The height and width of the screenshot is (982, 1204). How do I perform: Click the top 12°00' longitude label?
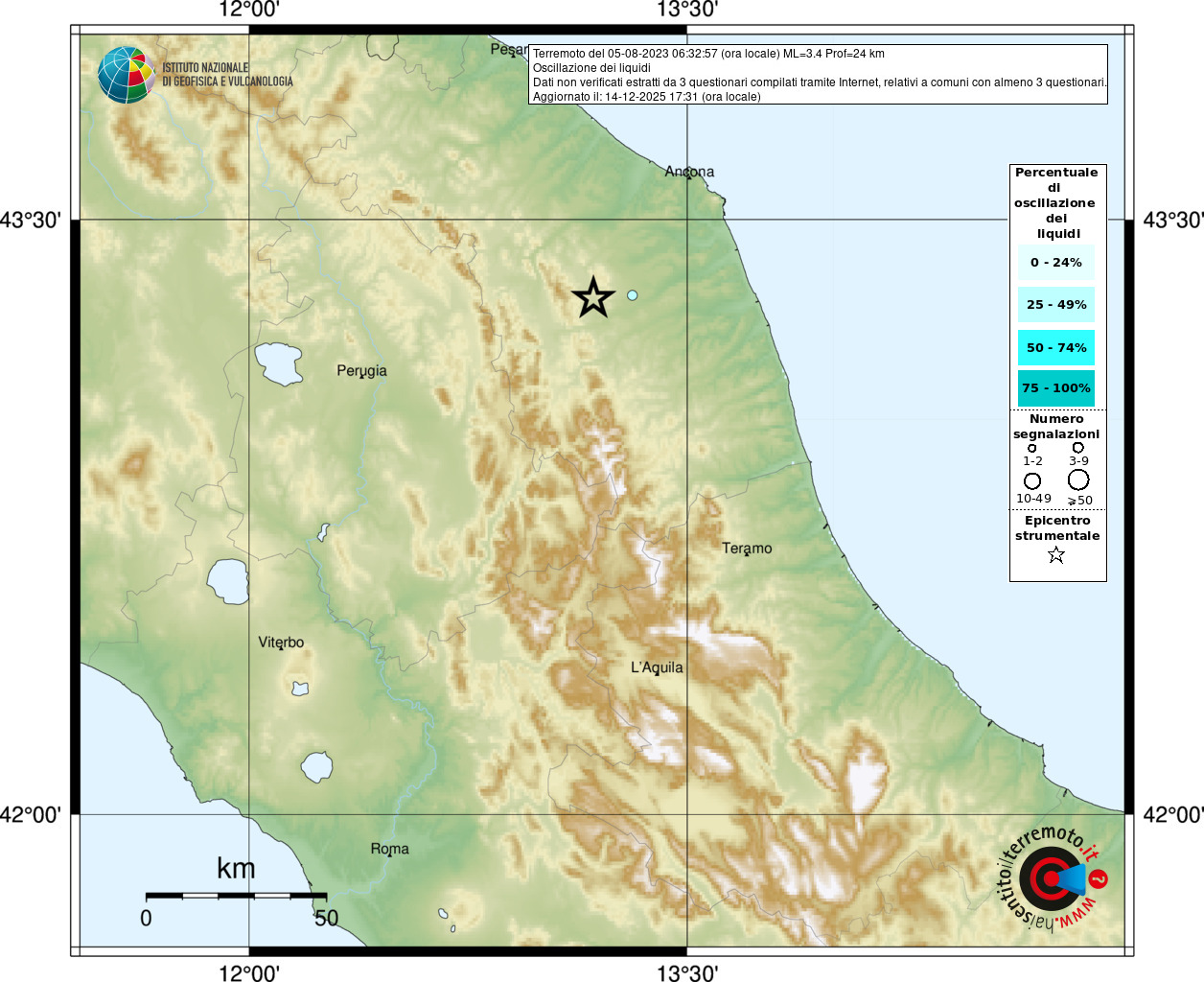(249, 10)
